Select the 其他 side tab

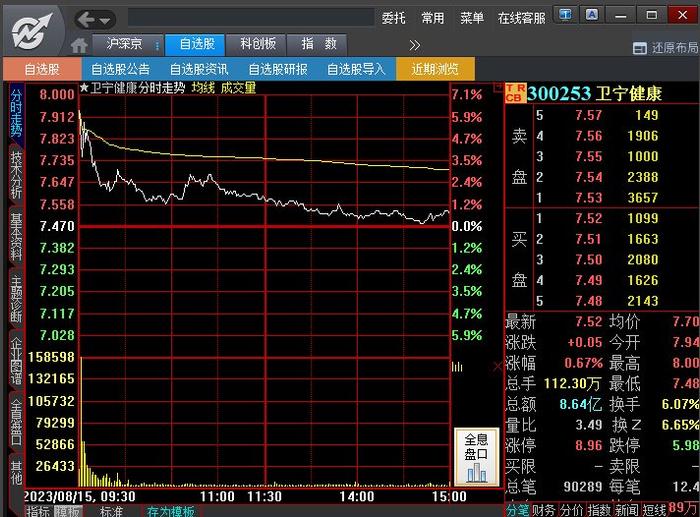tap(17, 473)
